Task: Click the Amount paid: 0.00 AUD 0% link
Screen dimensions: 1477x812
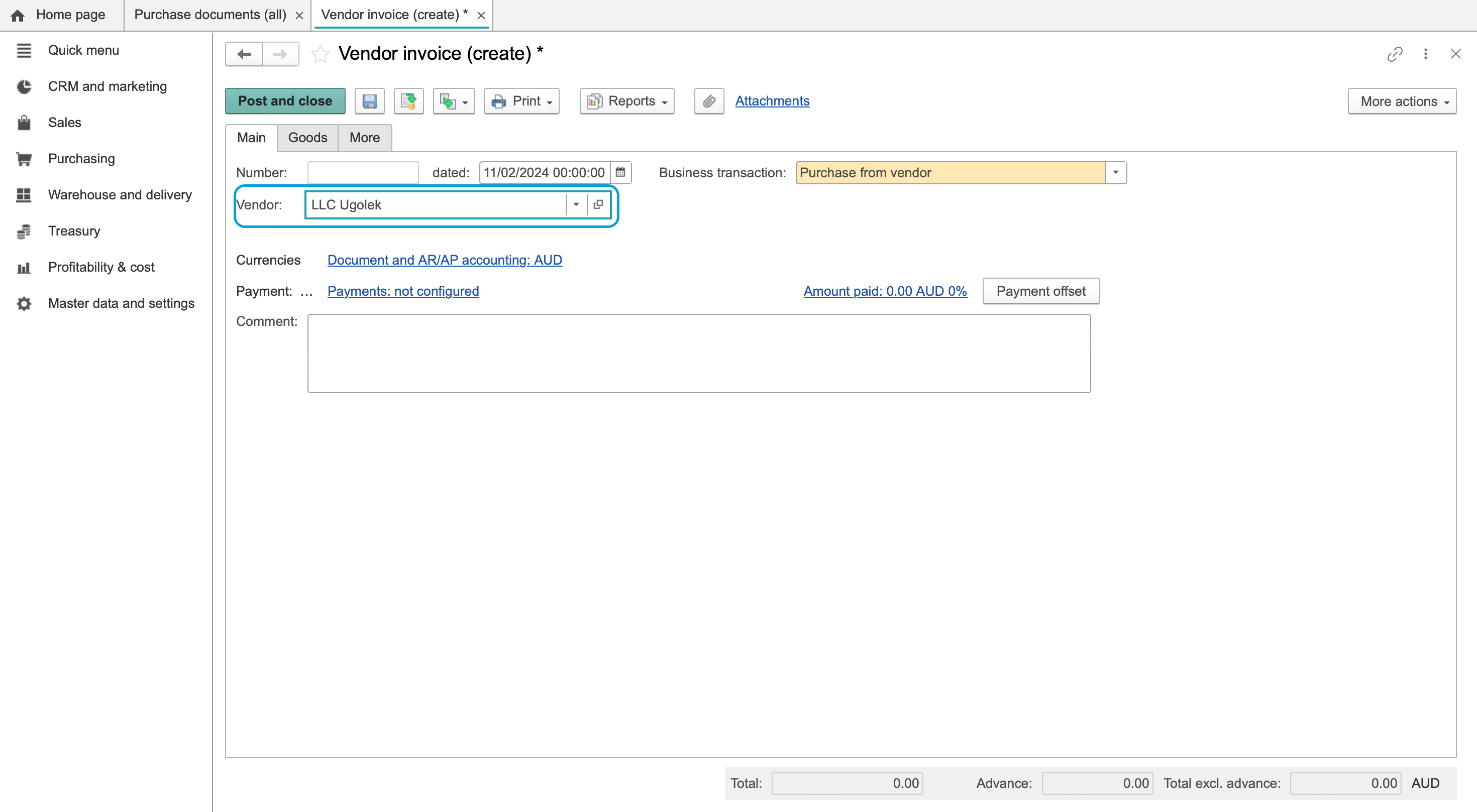Action: [885, 291]
